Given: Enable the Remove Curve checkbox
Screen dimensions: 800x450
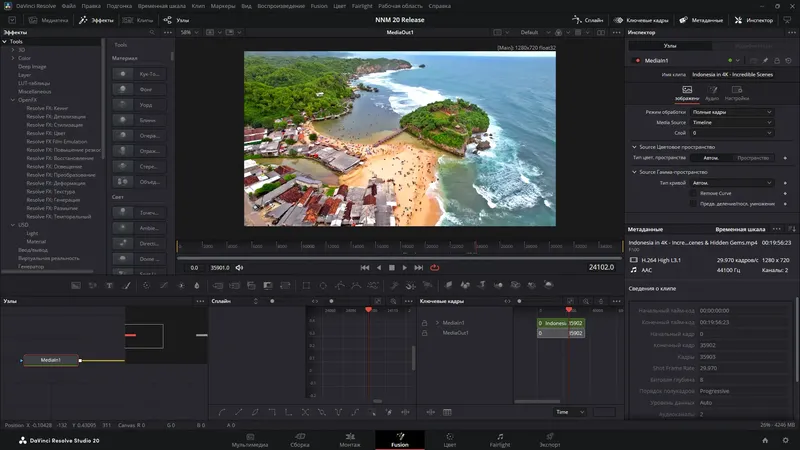Looking at the screenshot, I should (x=694, y=193).
